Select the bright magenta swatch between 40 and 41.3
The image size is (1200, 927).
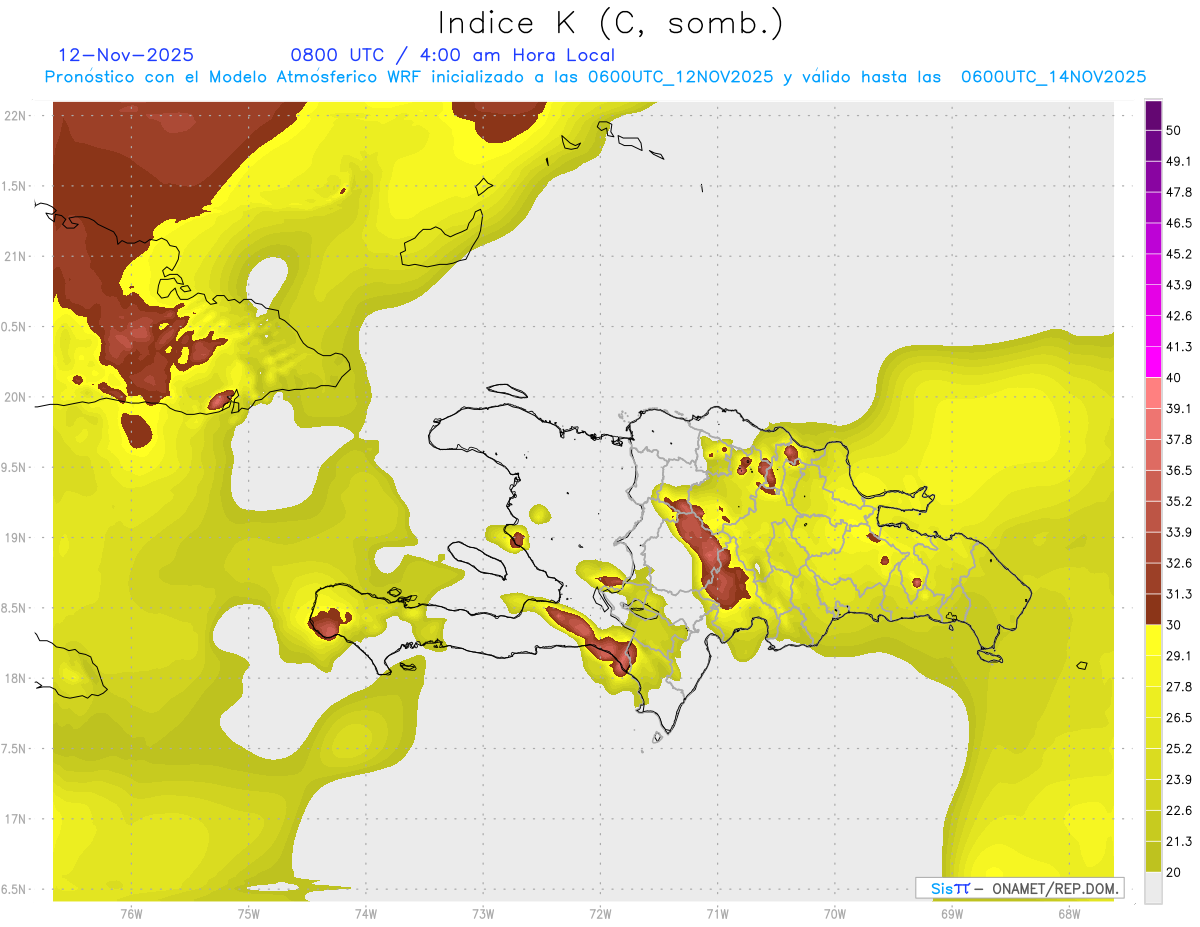(x=1153, y=362)
